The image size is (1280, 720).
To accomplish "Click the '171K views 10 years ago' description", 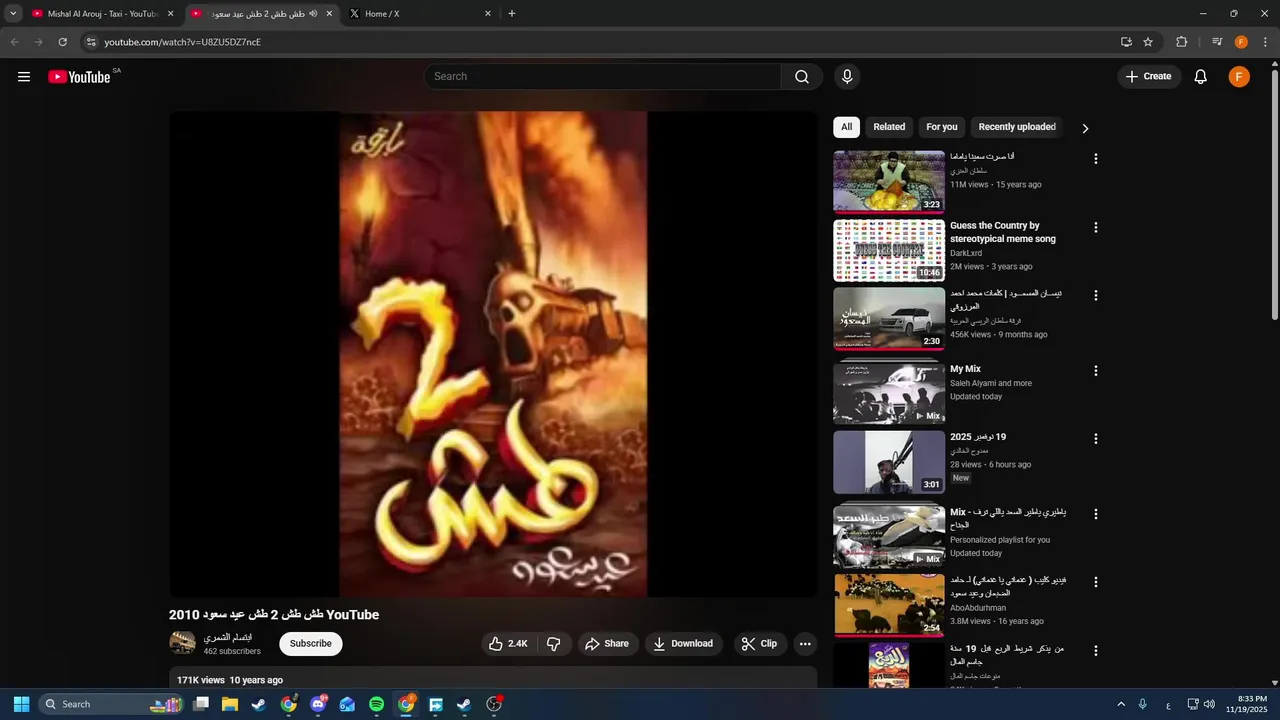I will tap(230, 680).
